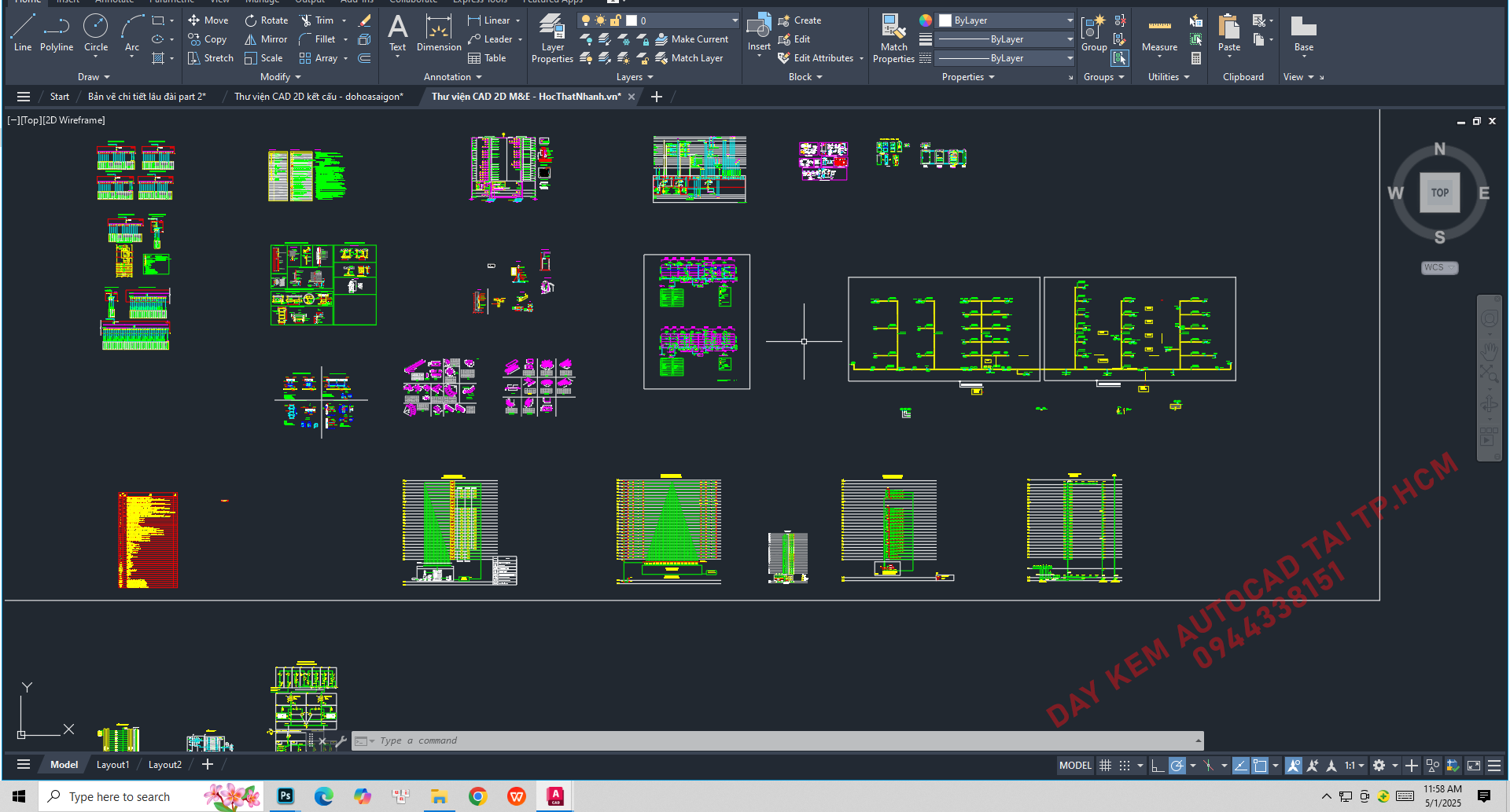The image size is (1510, 812).
Task: Click the Linear dimension button
Action: point(489,20)
